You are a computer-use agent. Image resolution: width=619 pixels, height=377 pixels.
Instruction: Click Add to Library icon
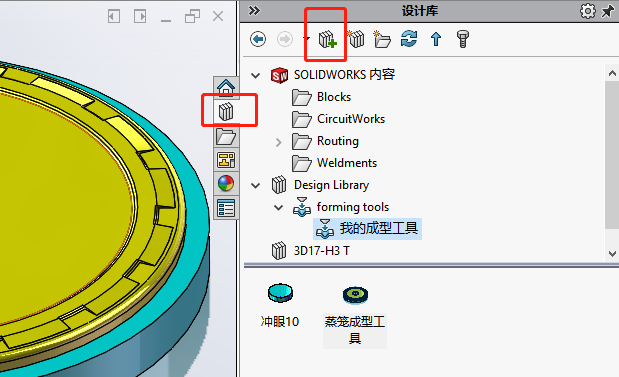(x=327, y=39)
